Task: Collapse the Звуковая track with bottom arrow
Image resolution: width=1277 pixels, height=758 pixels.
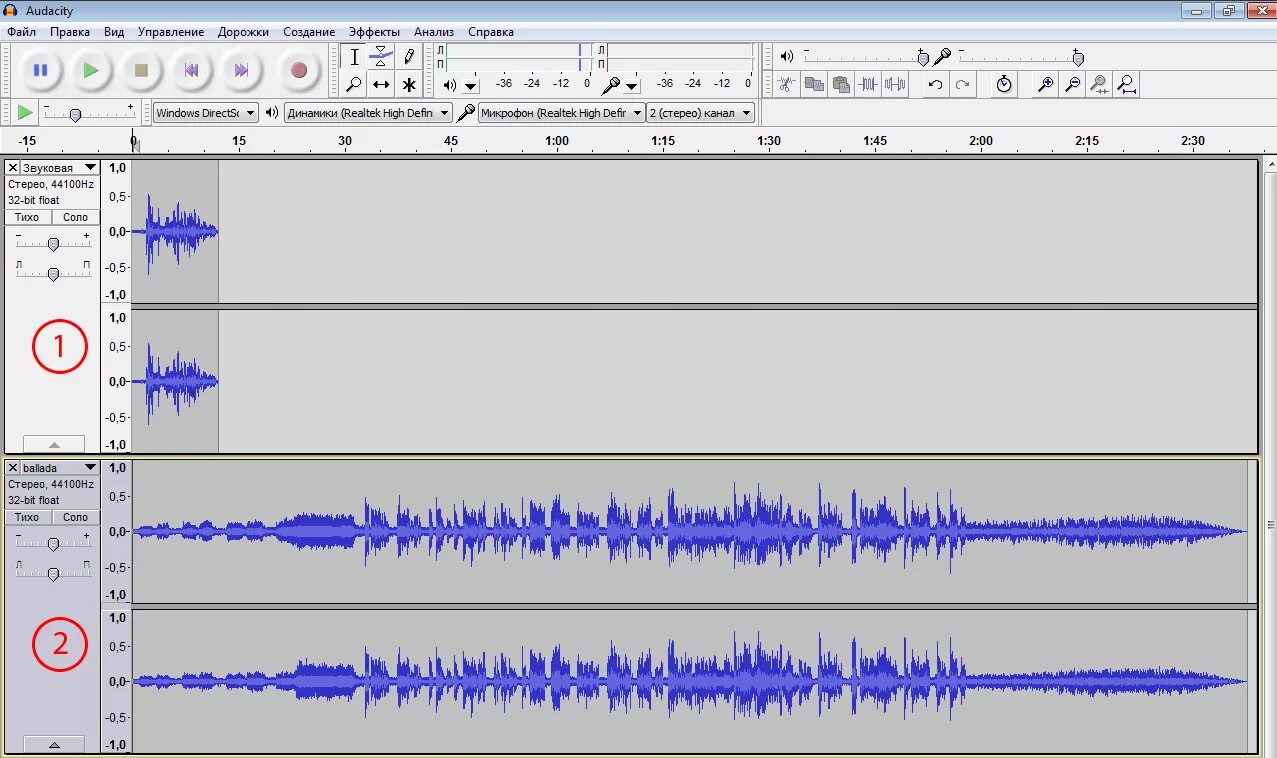Action: pos(55,444)
